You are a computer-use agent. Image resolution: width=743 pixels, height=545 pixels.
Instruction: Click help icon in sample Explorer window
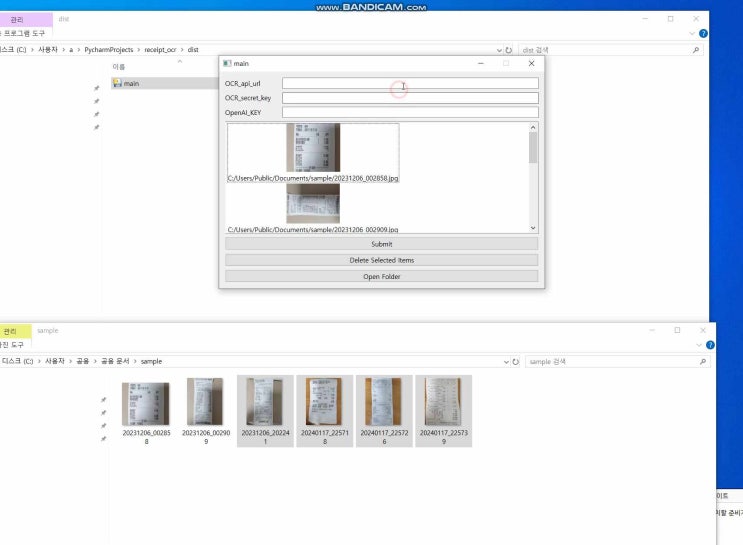click(x=709, y=345)
